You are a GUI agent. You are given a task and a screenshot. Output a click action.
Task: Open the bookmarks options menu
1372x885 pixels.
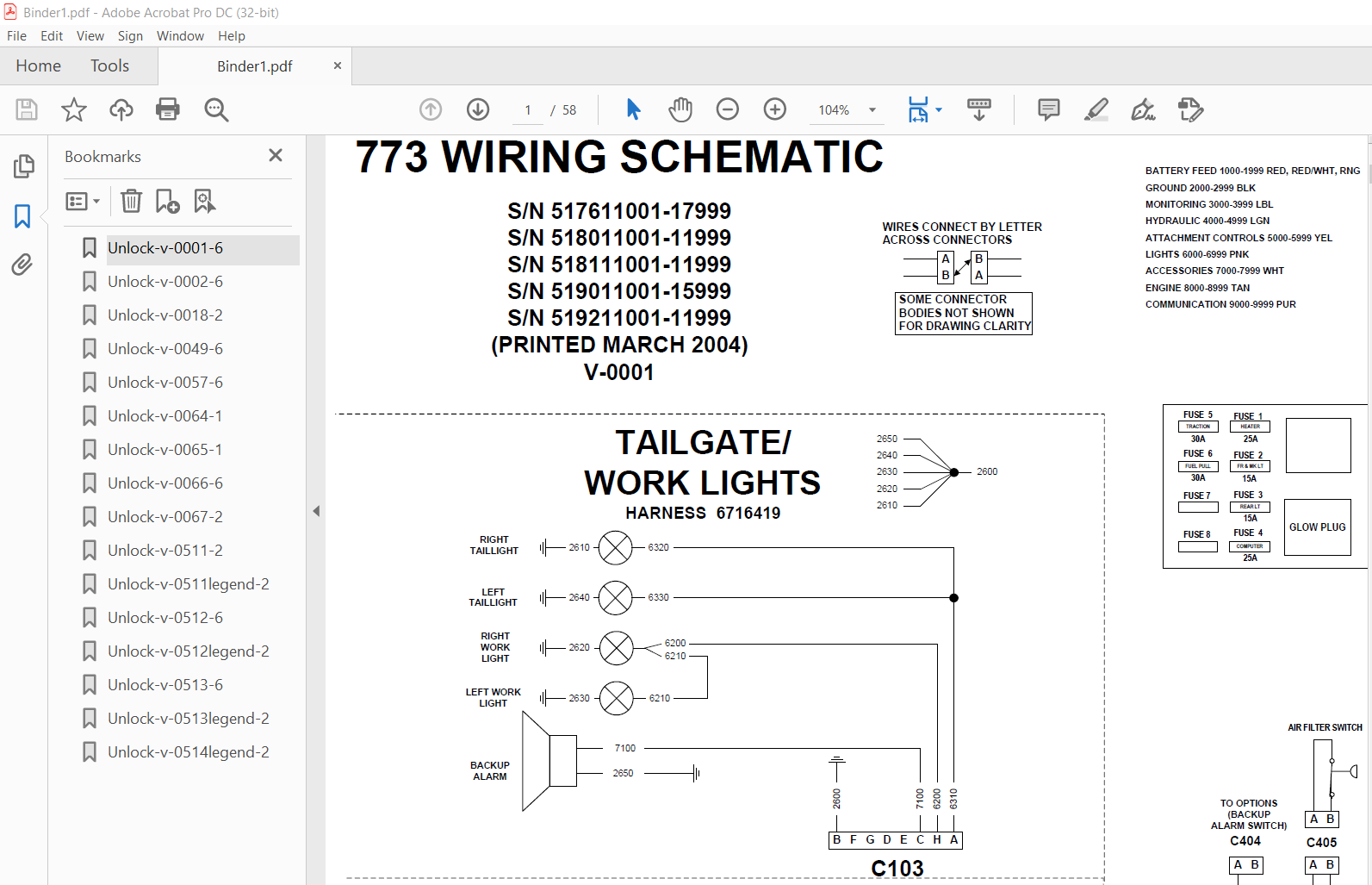point(83,202)
